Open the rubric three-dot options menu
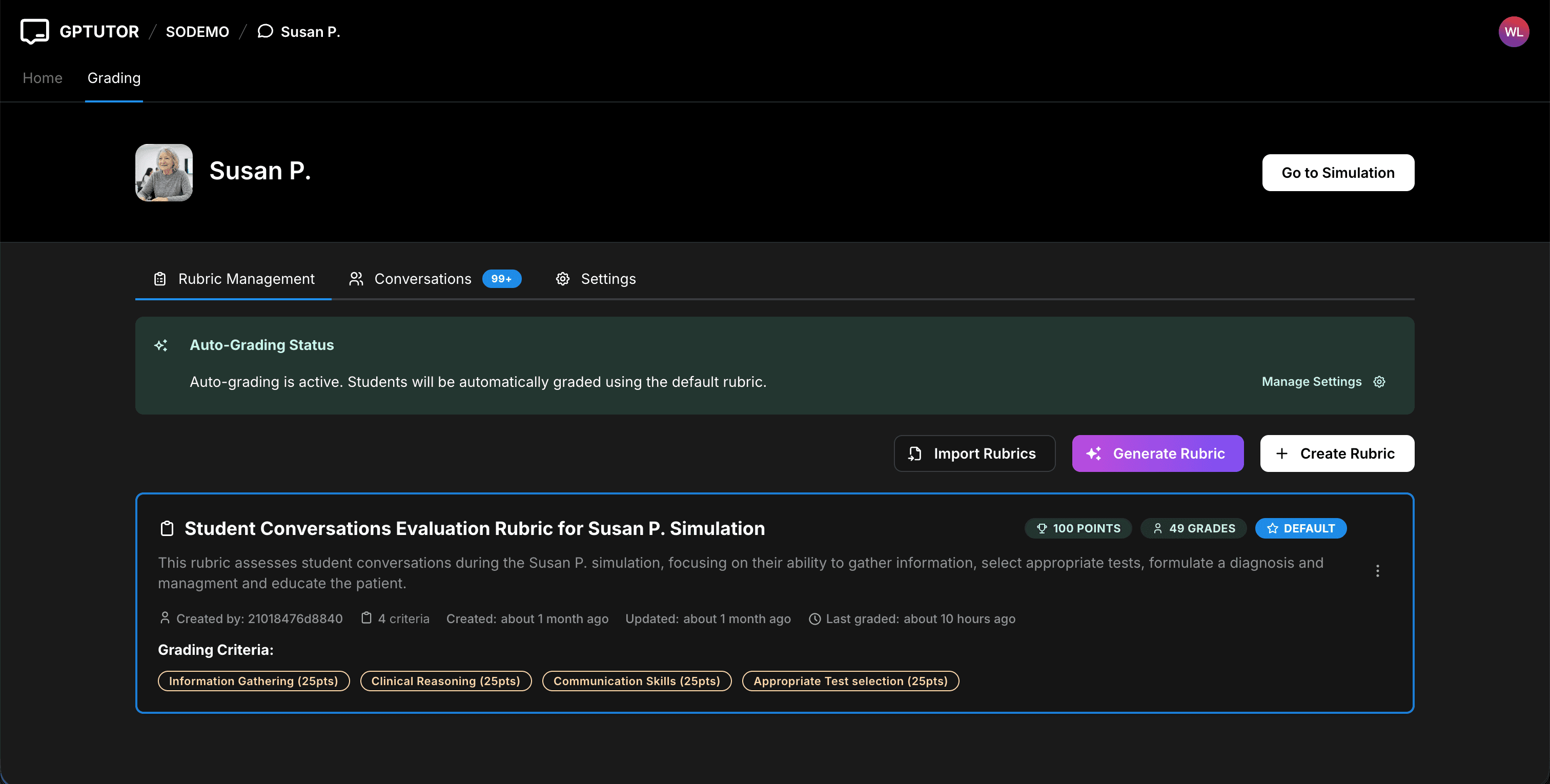The height and width of the screenshot is (784, 1550). point(1377,570)
